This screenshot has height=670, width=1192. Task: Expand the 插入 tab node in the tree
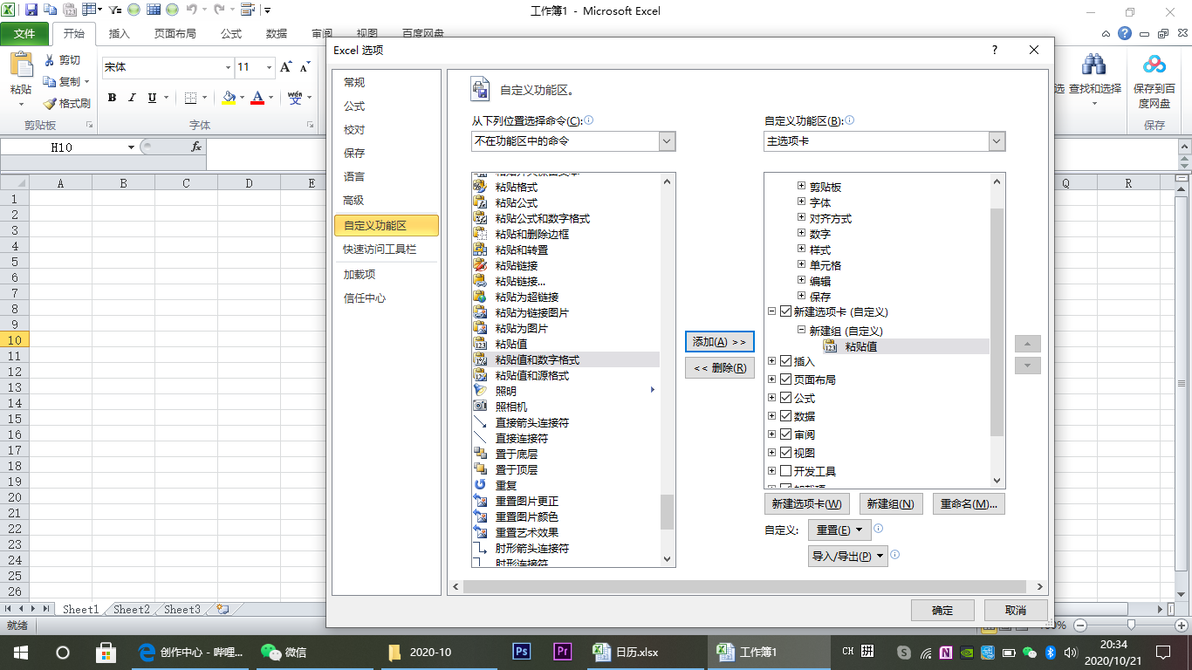tap(772, 360)
